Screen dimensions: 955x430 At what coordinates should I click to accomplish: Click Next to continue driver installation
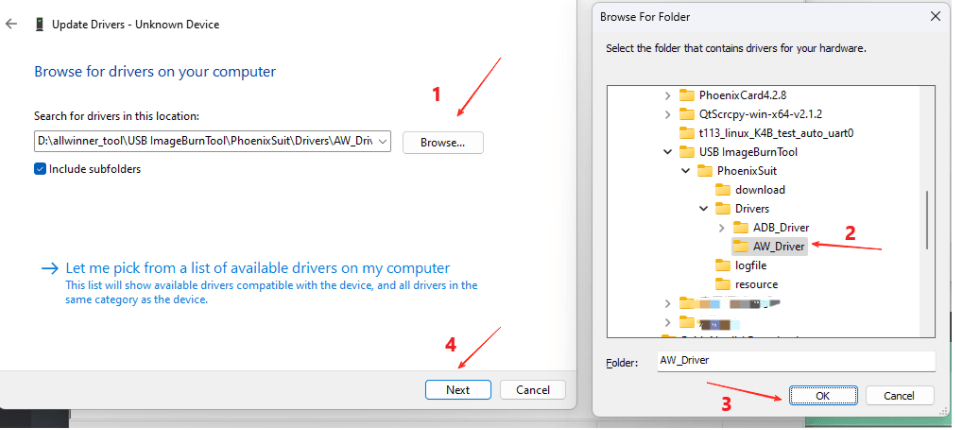(458, 390)
